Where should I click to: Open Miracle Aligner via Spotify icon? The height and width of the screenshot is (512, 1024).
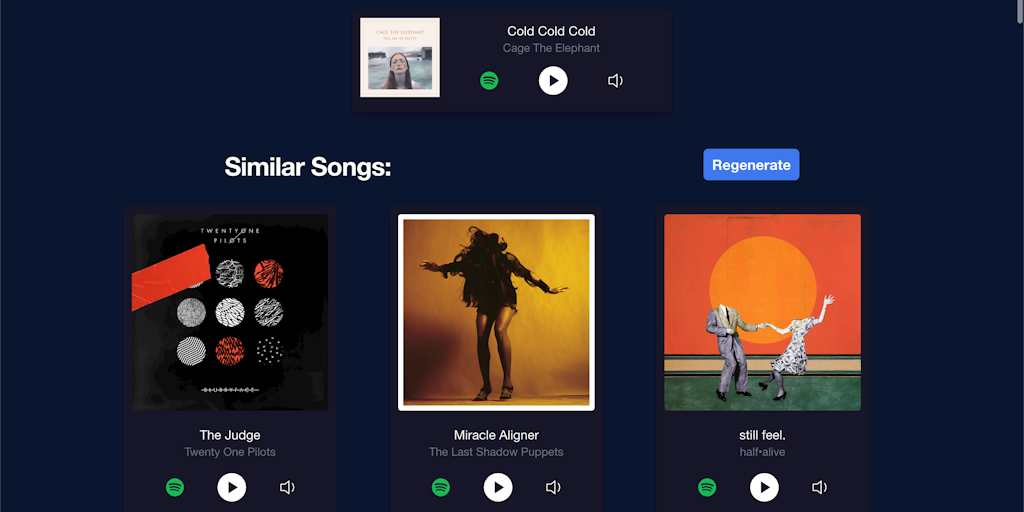point(441,487)
